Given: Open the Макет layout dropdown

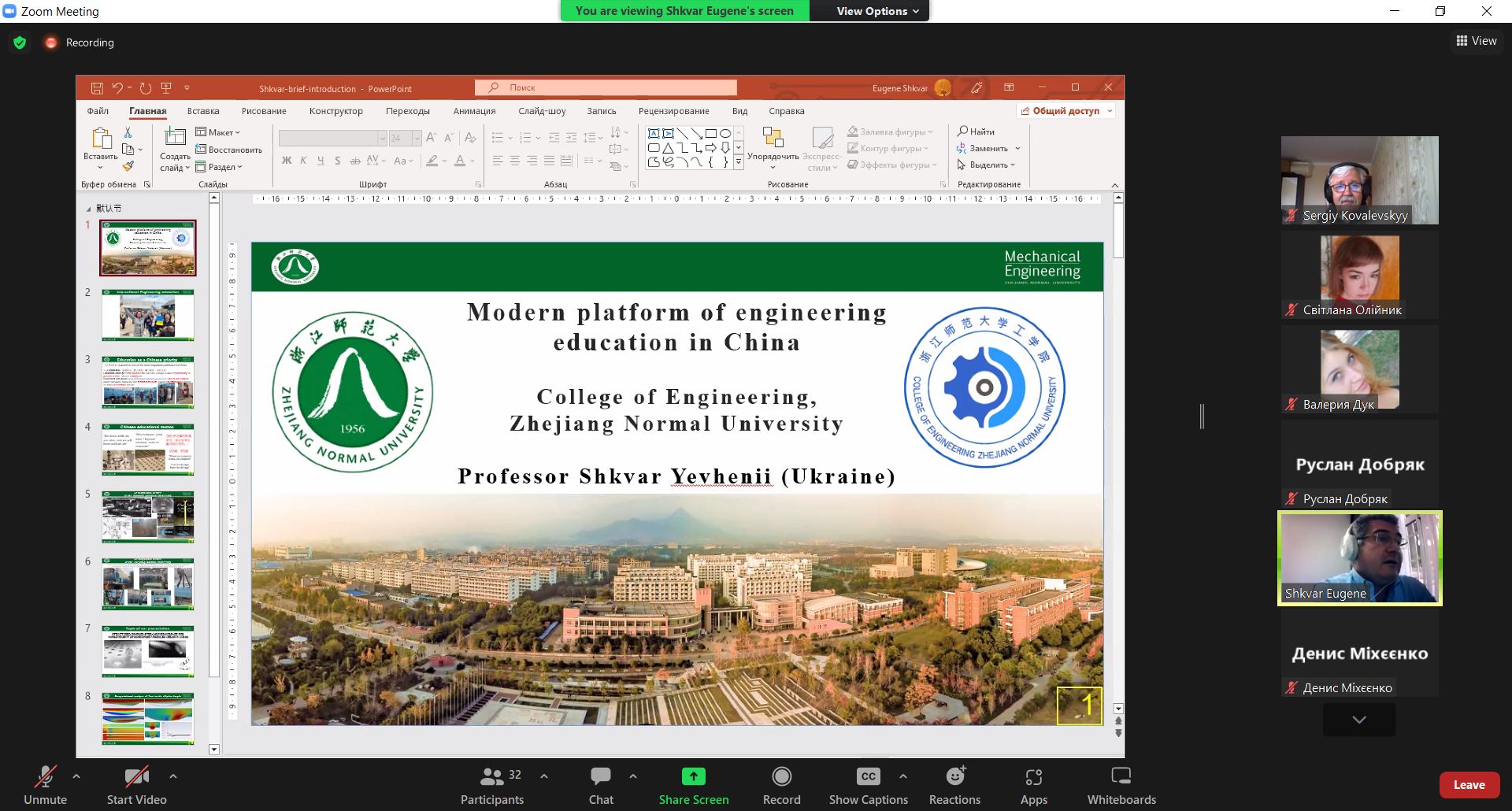Looking at the screenshot, I should point(218,132).
